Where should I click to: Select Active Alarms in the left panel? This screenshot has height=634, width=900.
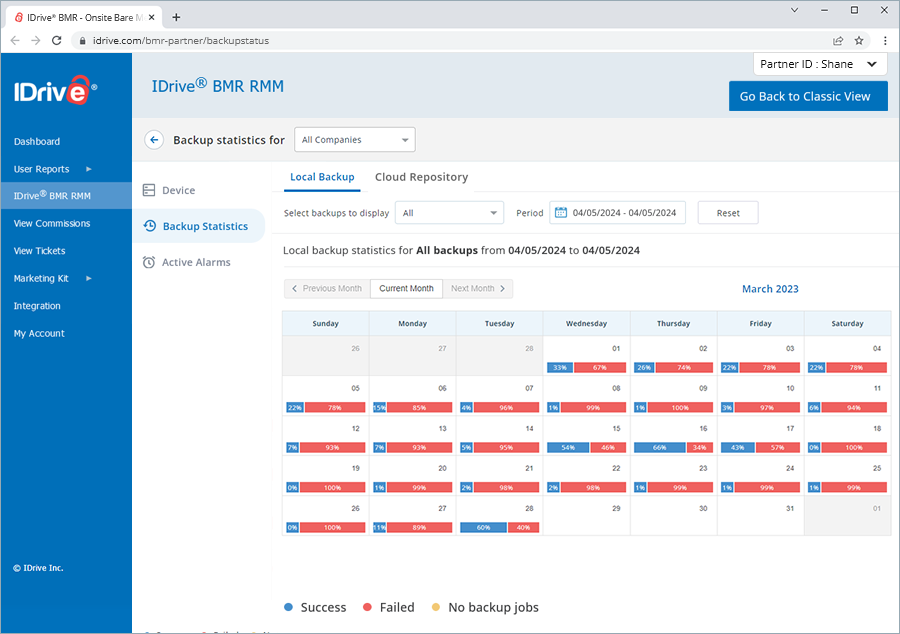[196, 262]
